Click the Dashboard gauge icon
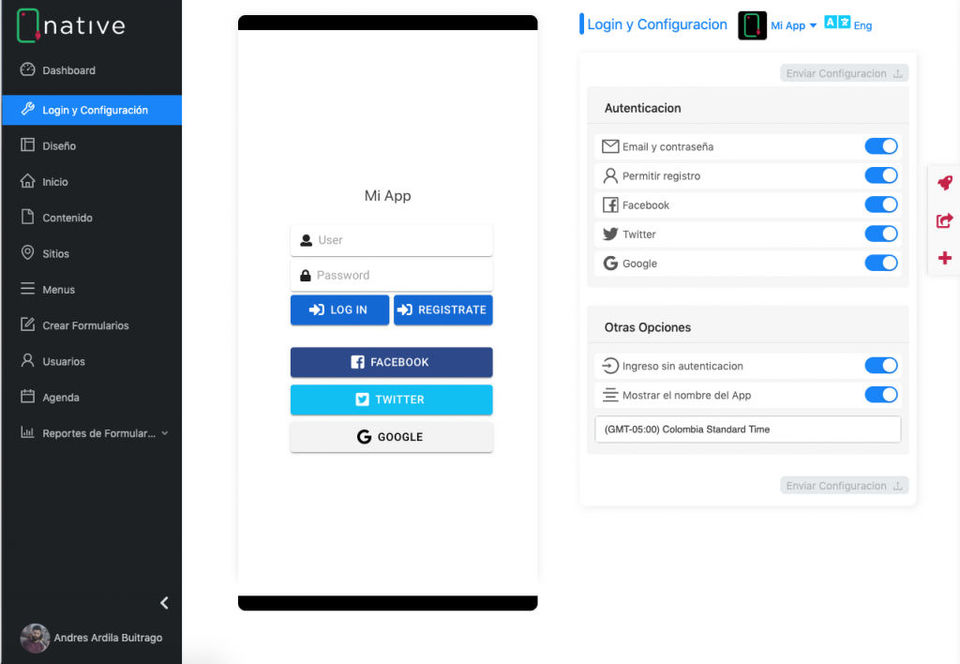Viewport: 960px width, 664px height. coord(28,69)
